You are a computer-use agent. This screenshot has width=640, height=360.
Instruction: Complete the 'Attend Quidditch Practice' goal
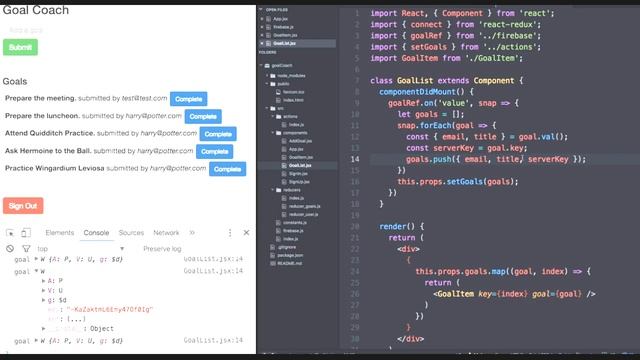(218, 134)
